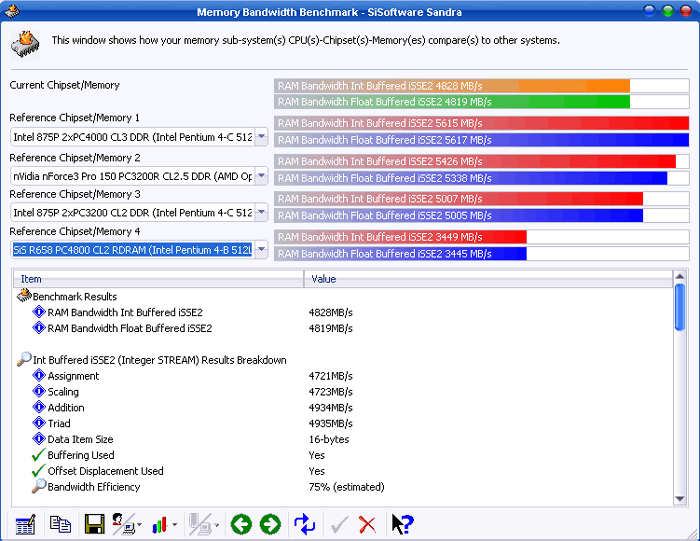Image resolution: width=700 pixels, height=541 pixels.
Task: Click the 16-bytes value
Action: pos(329,439)
